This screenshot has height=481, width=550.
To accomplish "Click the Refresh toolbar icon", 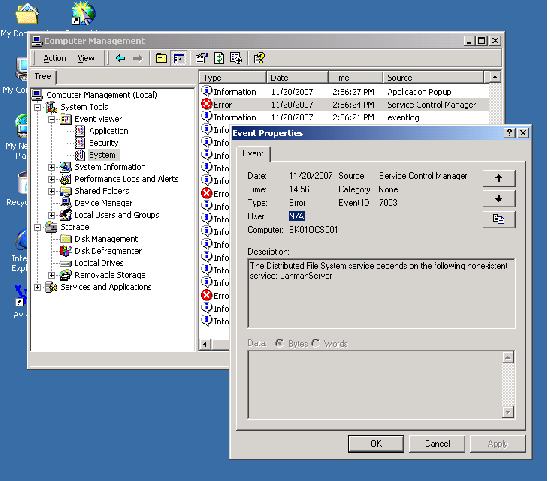I will pyautogui.click(x=219, y=58).
